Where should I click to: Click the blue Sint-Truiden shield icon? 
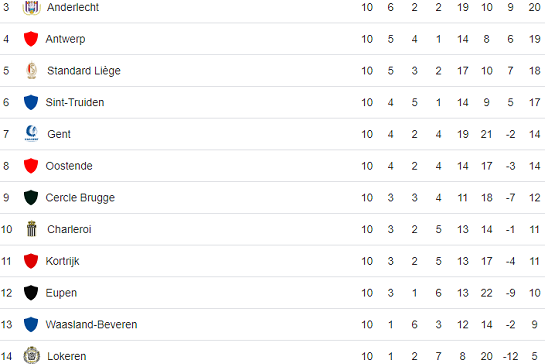click(x=31, y=102)
